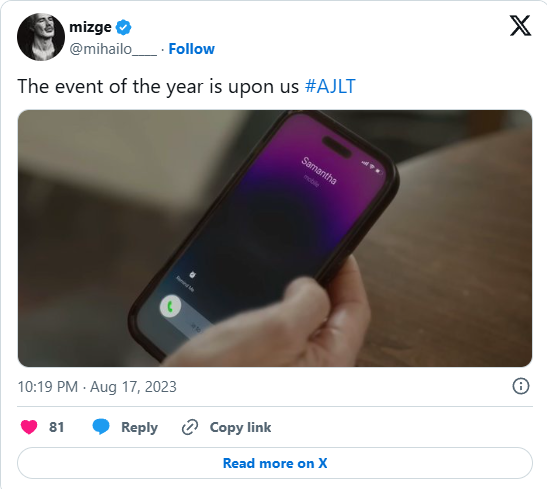Click the Reply label

pyautogui.click(x=139, y=427)
